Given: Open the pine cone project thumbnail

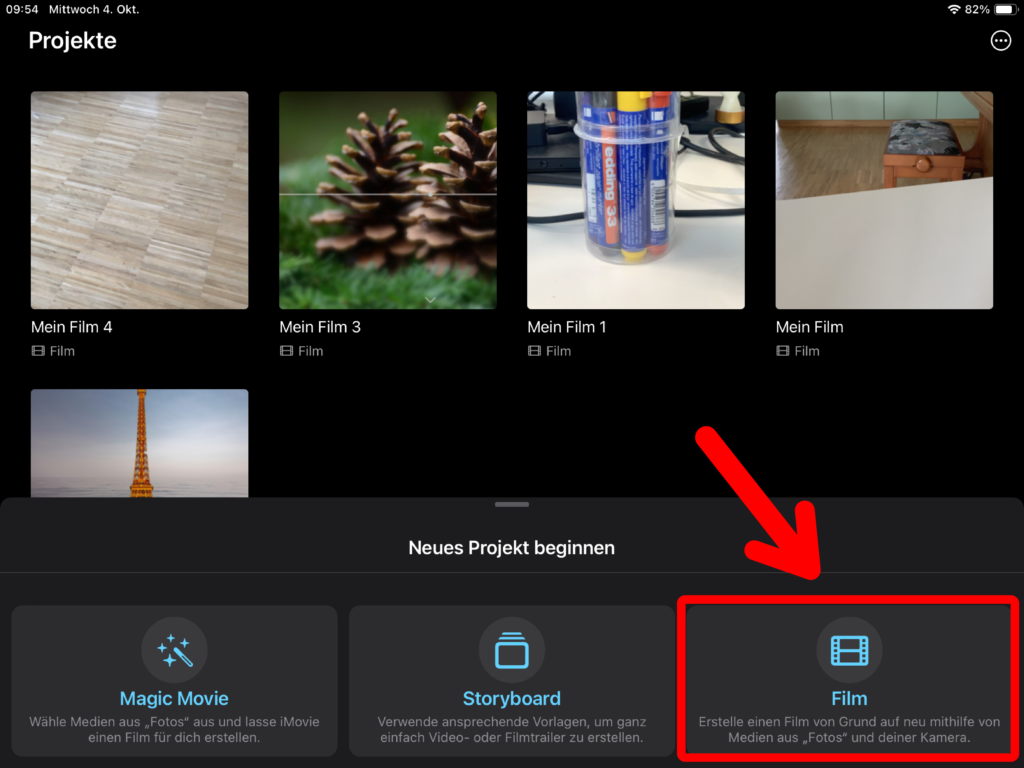Looking at the screenshot, I should [388, 200].
